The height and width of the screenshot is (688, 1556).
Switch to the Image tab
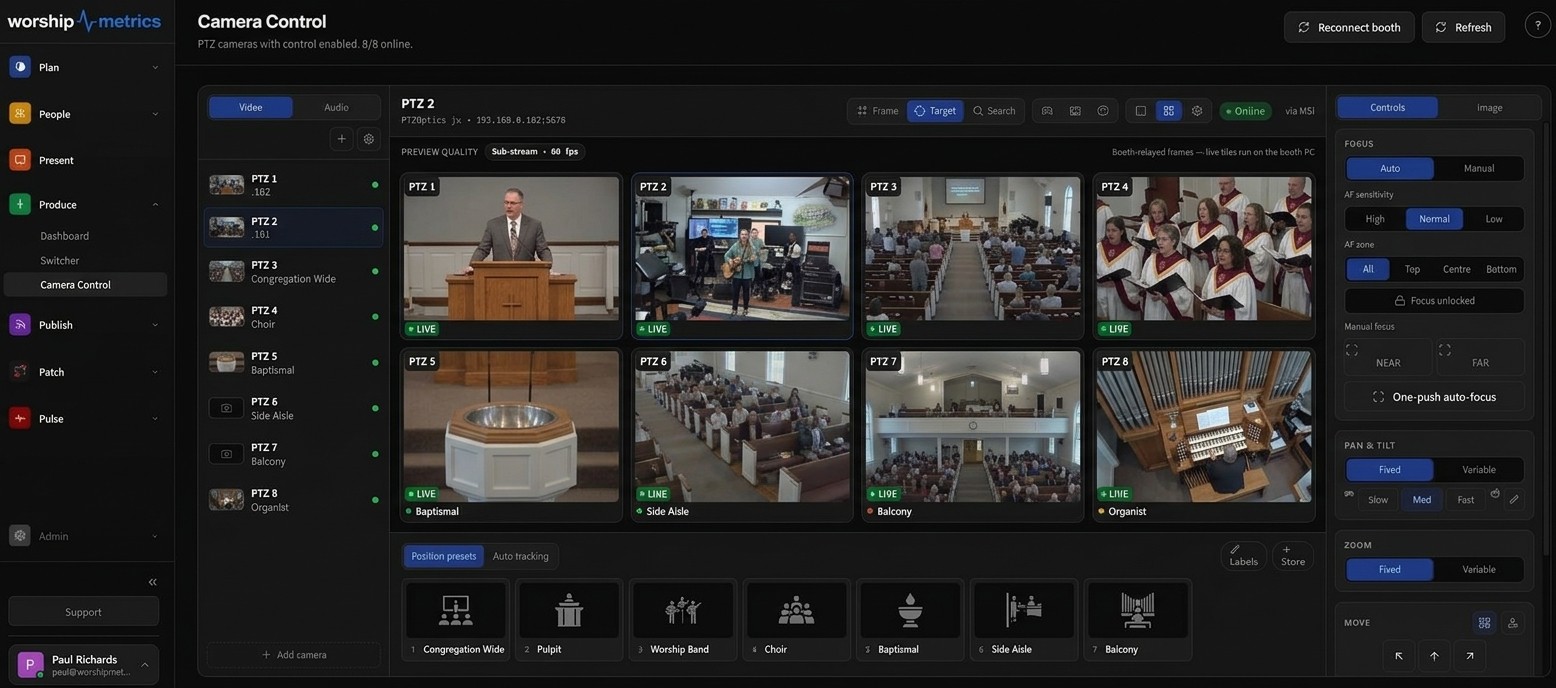[x=1490, y=107]
